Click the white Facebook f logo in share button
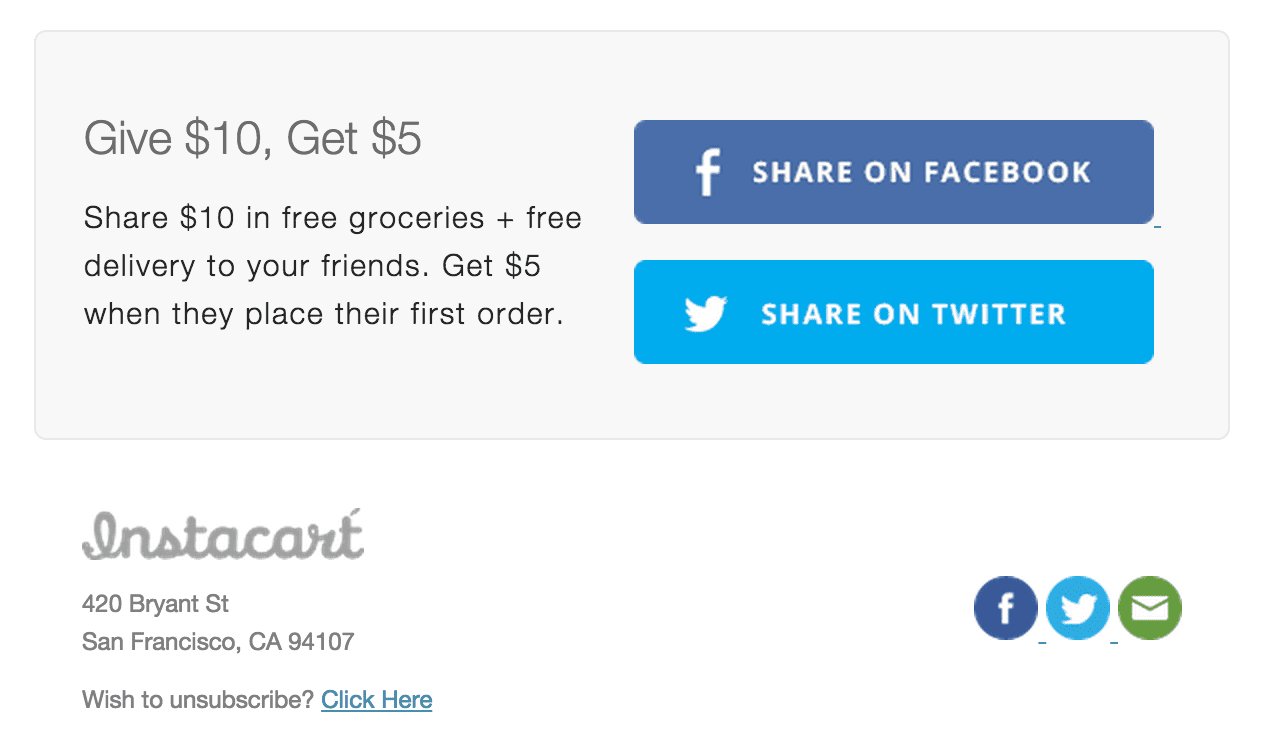Viewport: 1266px width, 738px height. [708, 172]
